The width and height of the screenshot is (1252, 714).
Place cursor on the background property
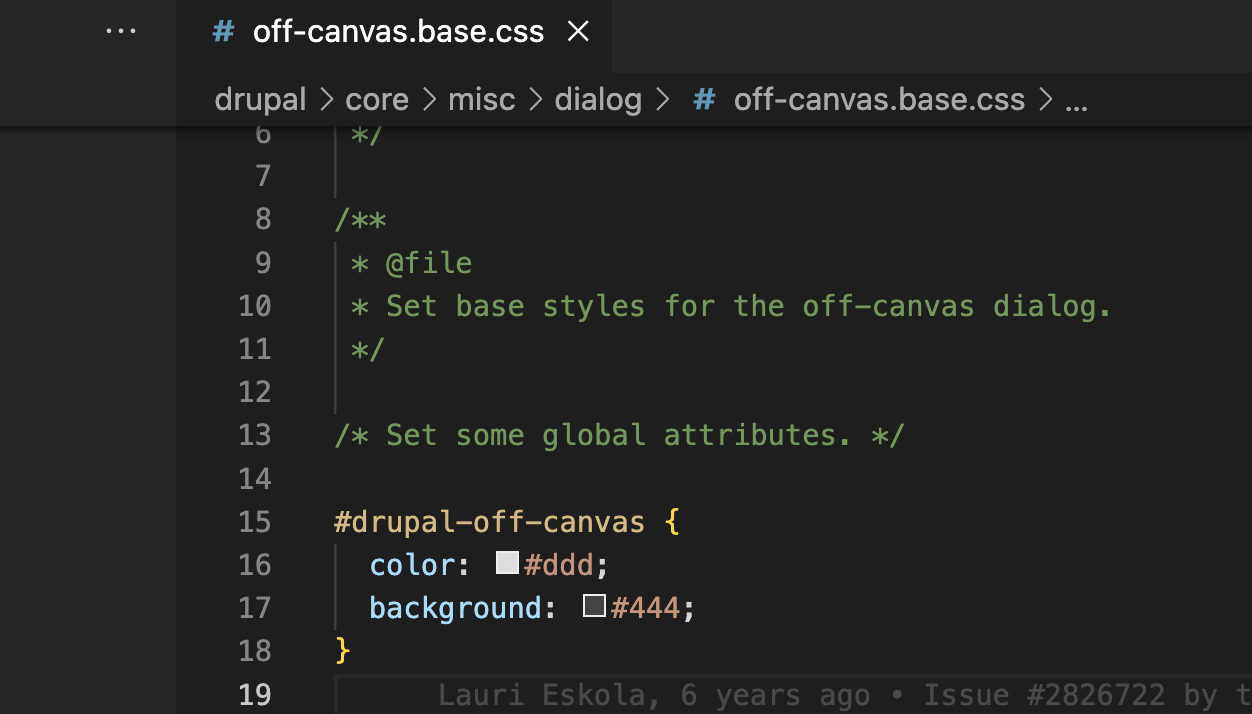click(455, 607)
